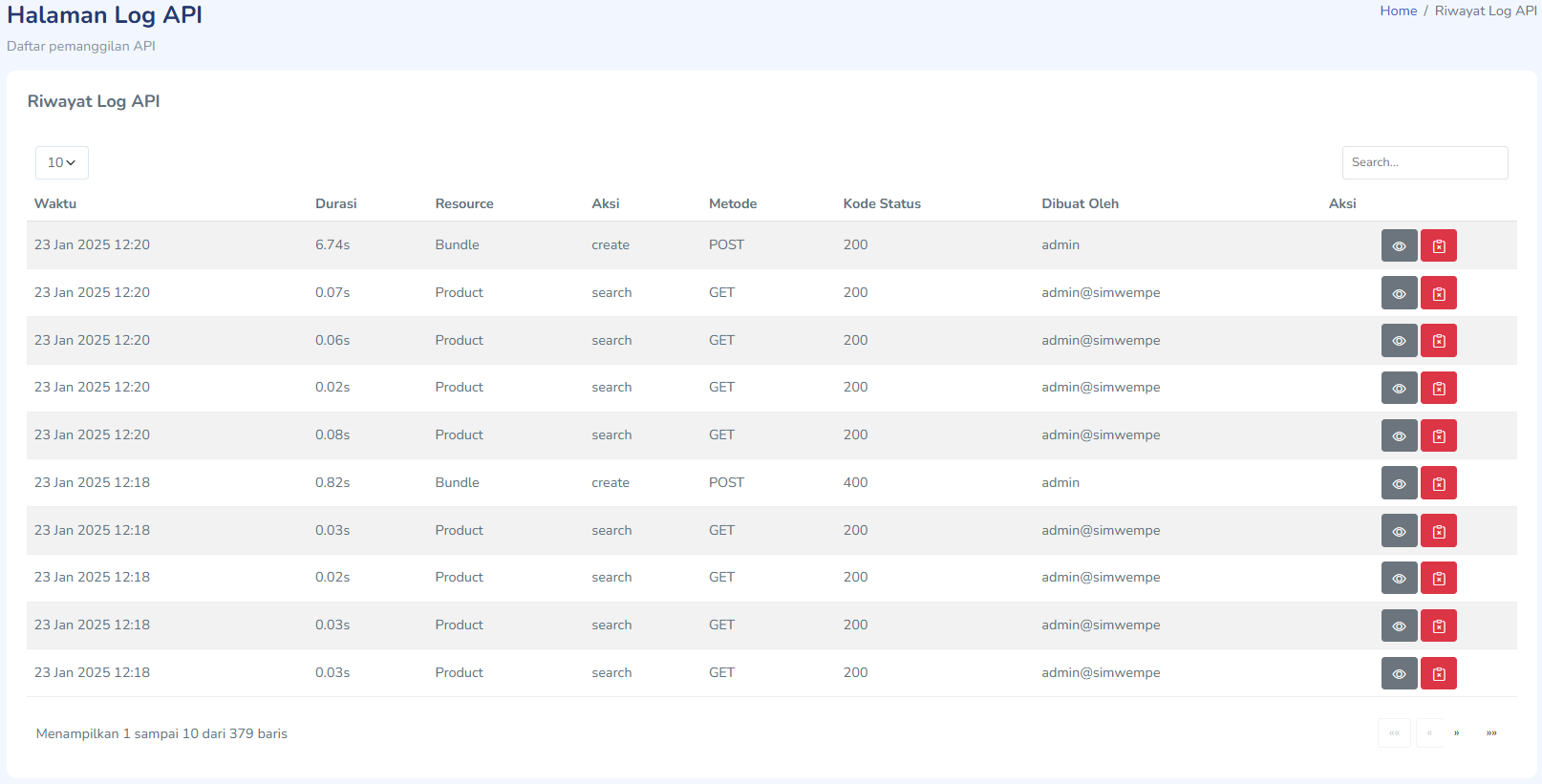
Task: View the 0.82s Bundle log with status 400
Action: pos(1399,483)
